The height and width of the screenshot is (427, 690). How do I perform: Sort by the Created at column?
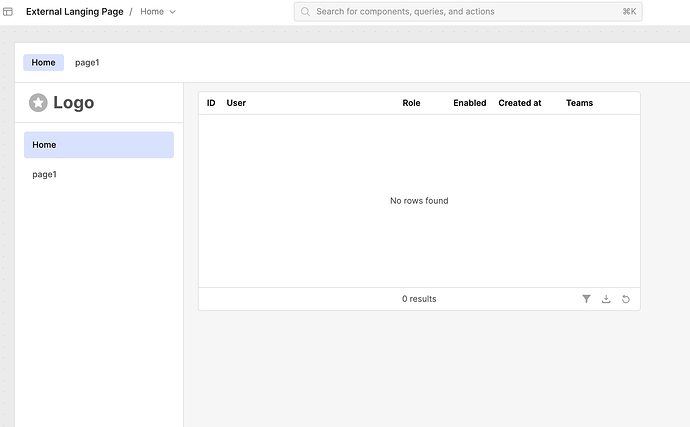pyautogui.click(x=520, y=103)
